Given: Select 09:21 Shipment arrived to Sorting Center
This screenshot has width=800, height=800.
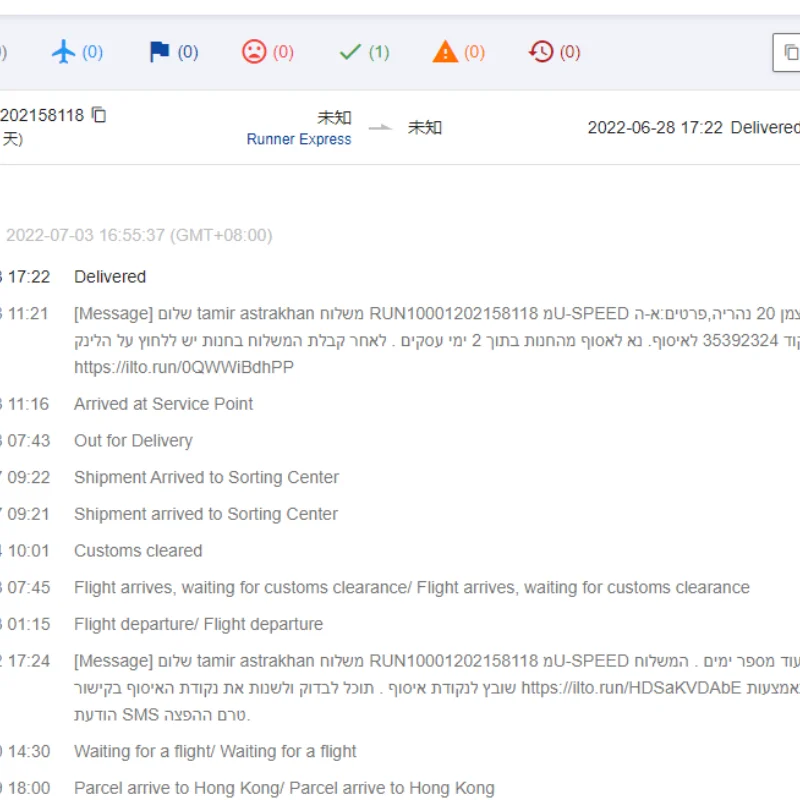Looking at the screenshot, I should (169, 514).
